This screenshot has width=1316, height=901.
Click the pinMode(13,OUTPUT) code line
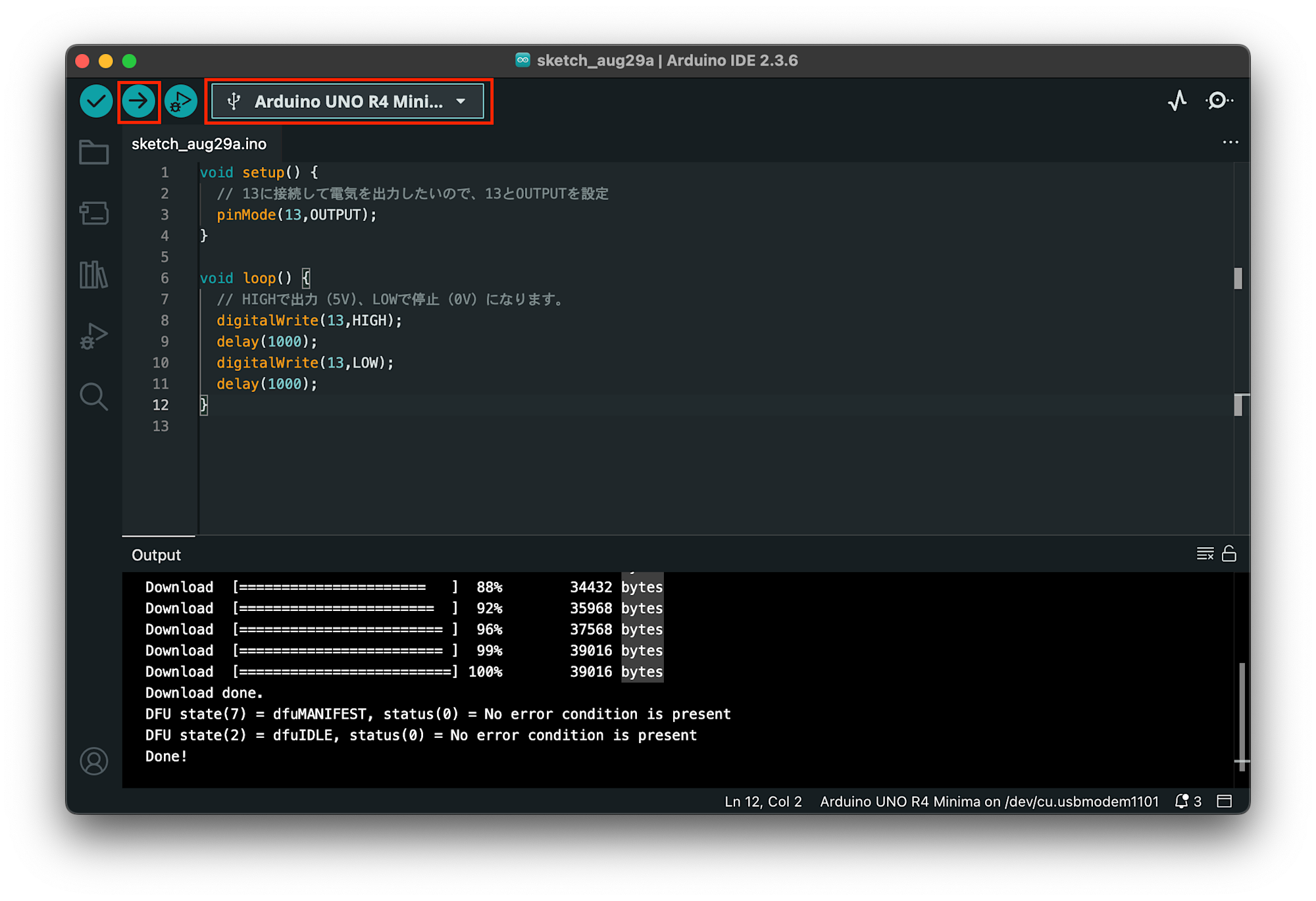297,215
